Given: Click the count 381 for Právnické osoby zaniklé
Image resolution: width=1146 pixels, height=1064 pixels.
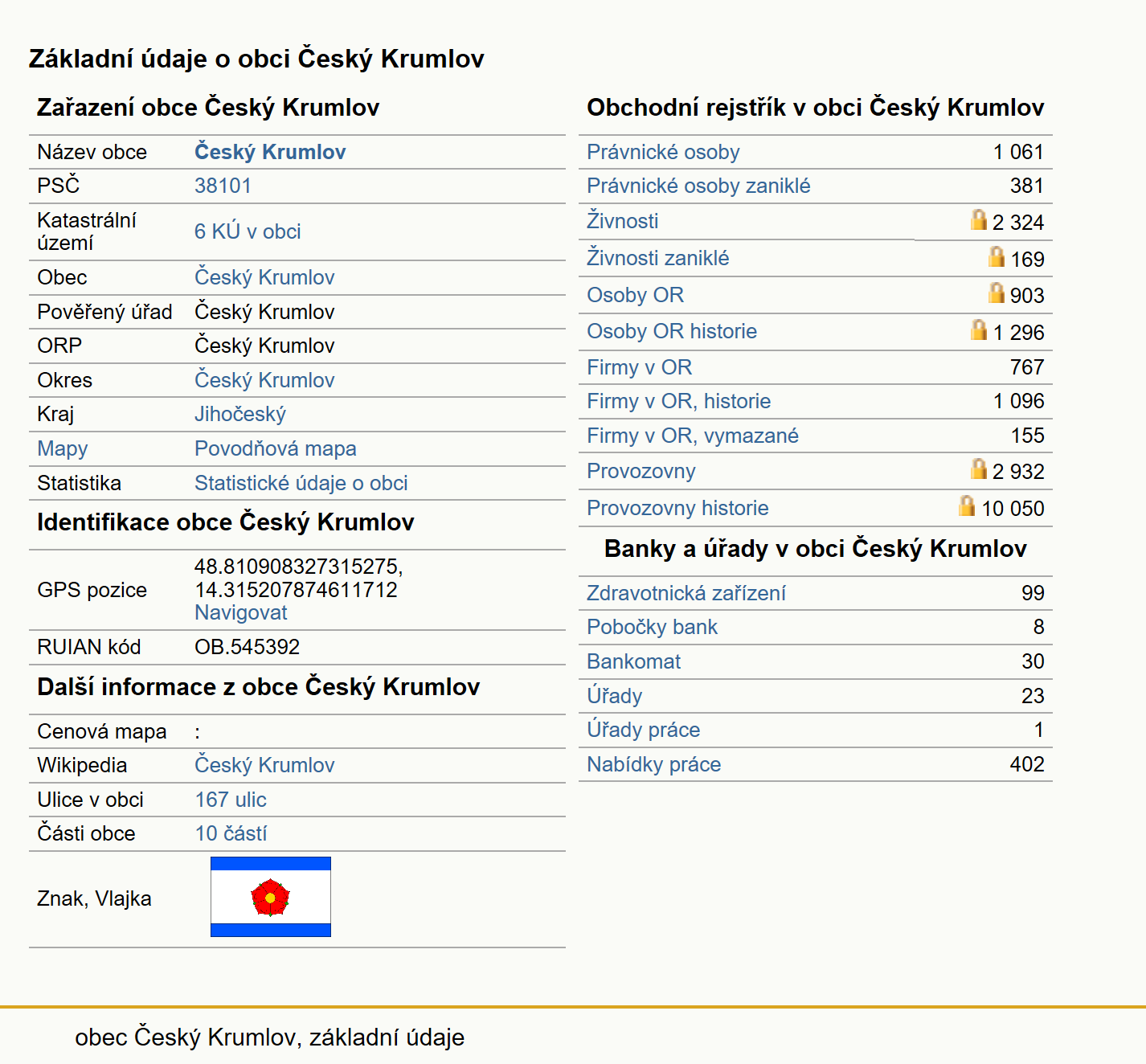Looking at the screenshot, I should click(1027, 186).
